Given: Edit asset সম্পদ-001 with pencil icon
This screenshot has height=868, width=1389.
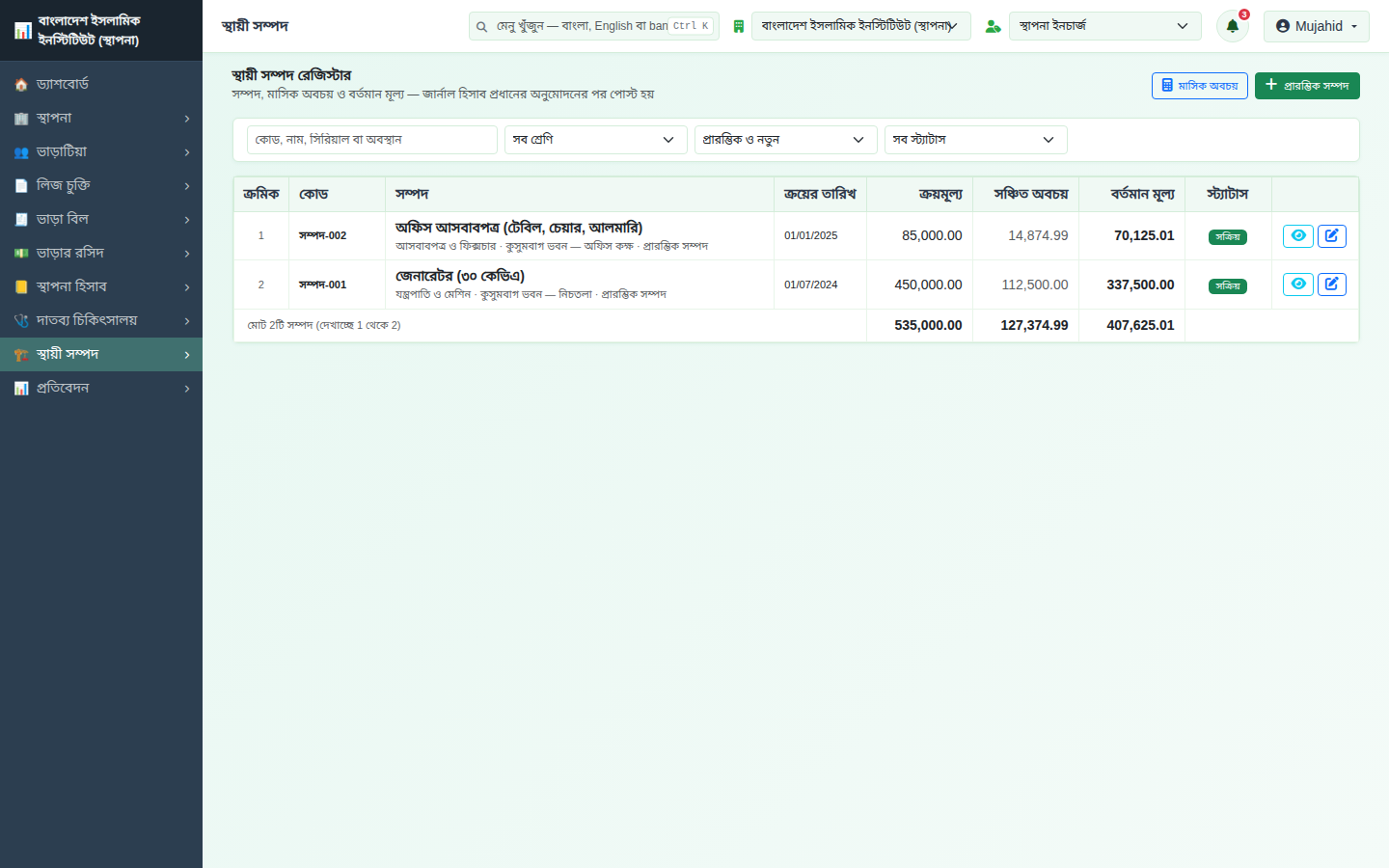Looking at the screenshot, I should click(1332, 285).
